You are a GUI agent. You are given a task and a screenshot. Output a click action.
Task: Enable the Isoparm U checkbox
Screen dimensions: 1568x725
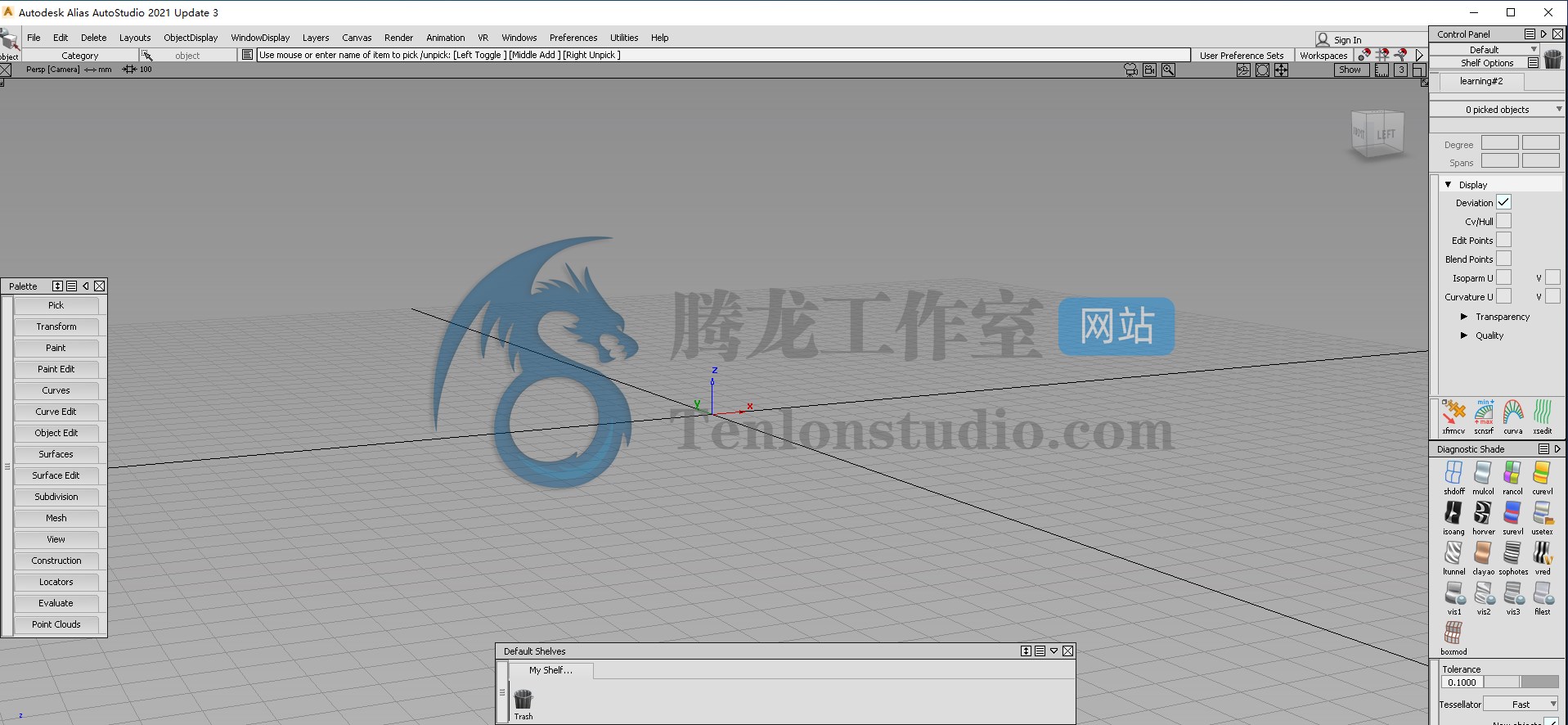point(1503,277)
